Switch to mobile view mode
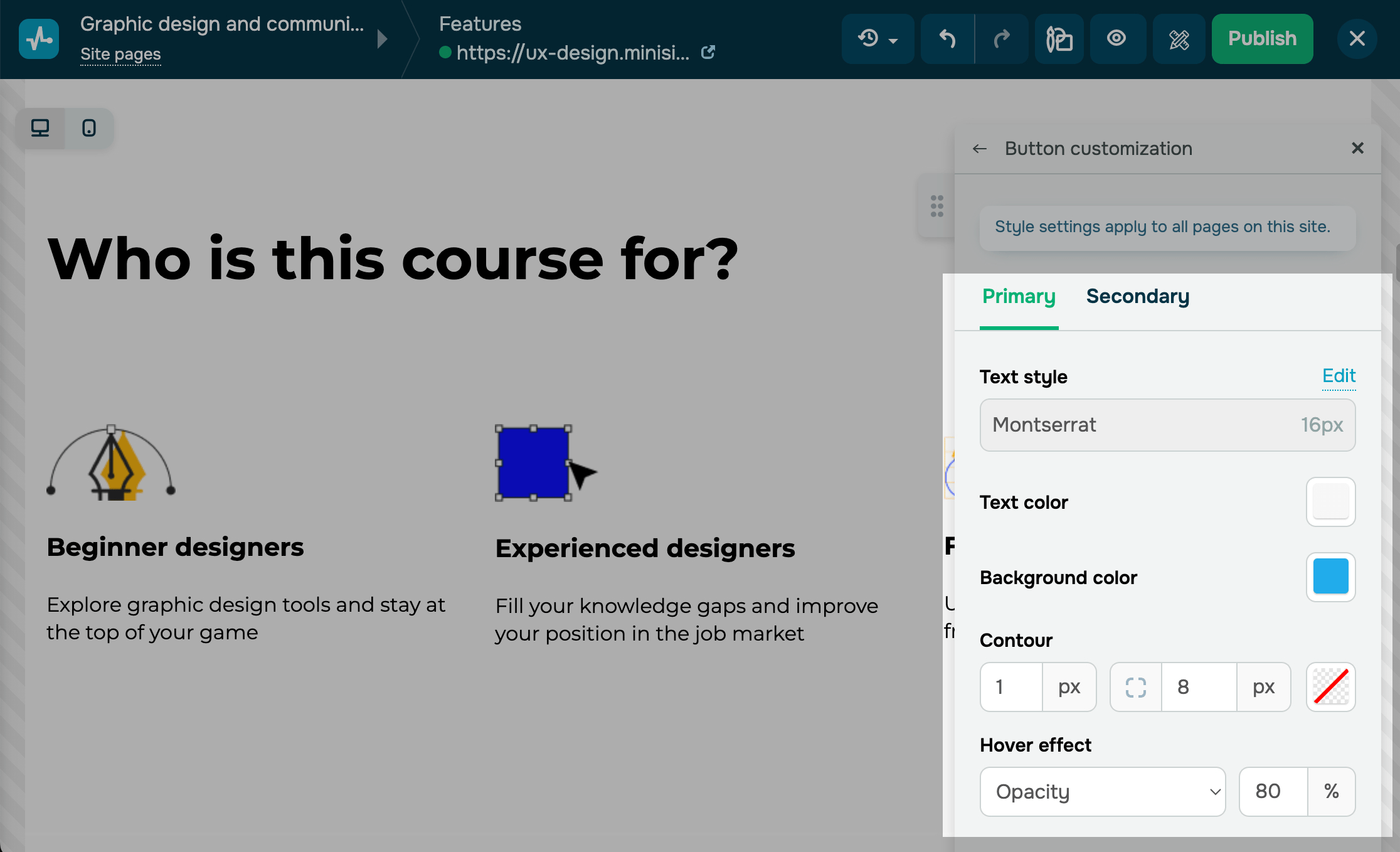The height and width of the screenshot is (852, 1400). [x=89, y=128]
